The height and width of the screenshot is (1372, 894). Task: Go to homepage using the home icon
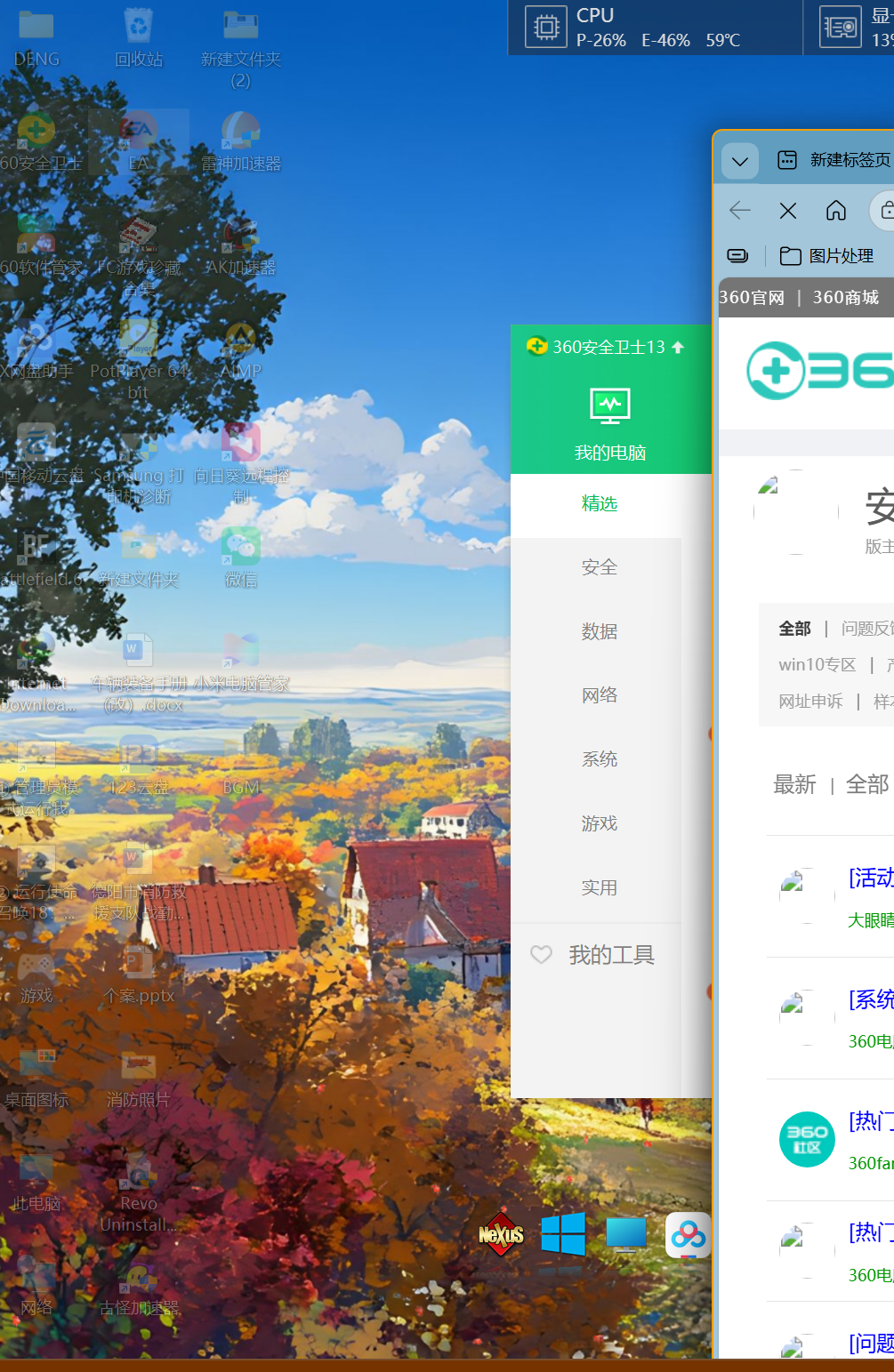point(835,211)
